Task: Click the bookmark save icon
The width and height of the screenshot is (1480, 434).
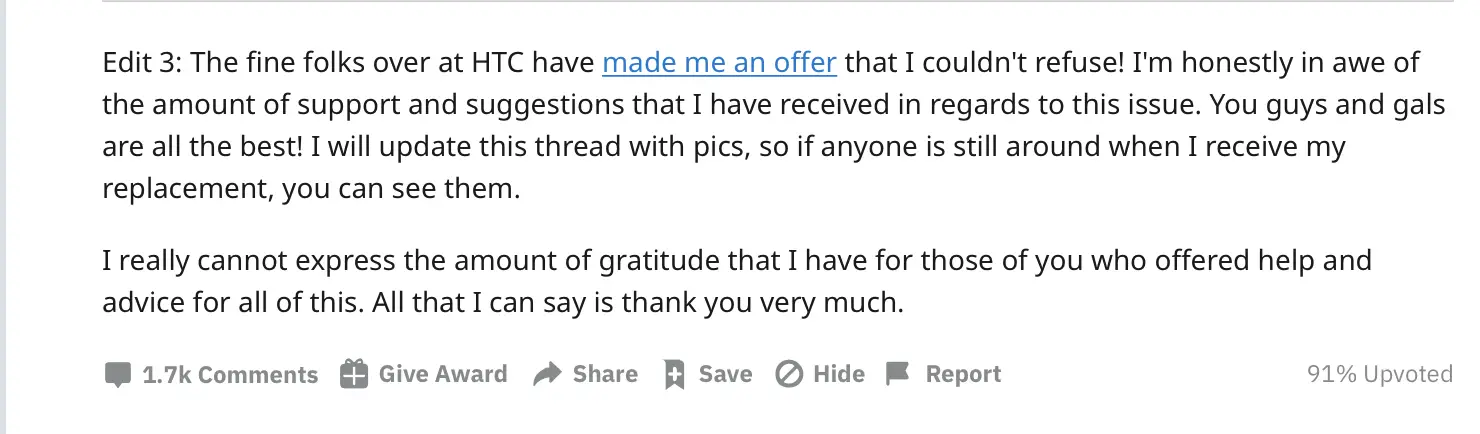Action: [x=674, y=375]
